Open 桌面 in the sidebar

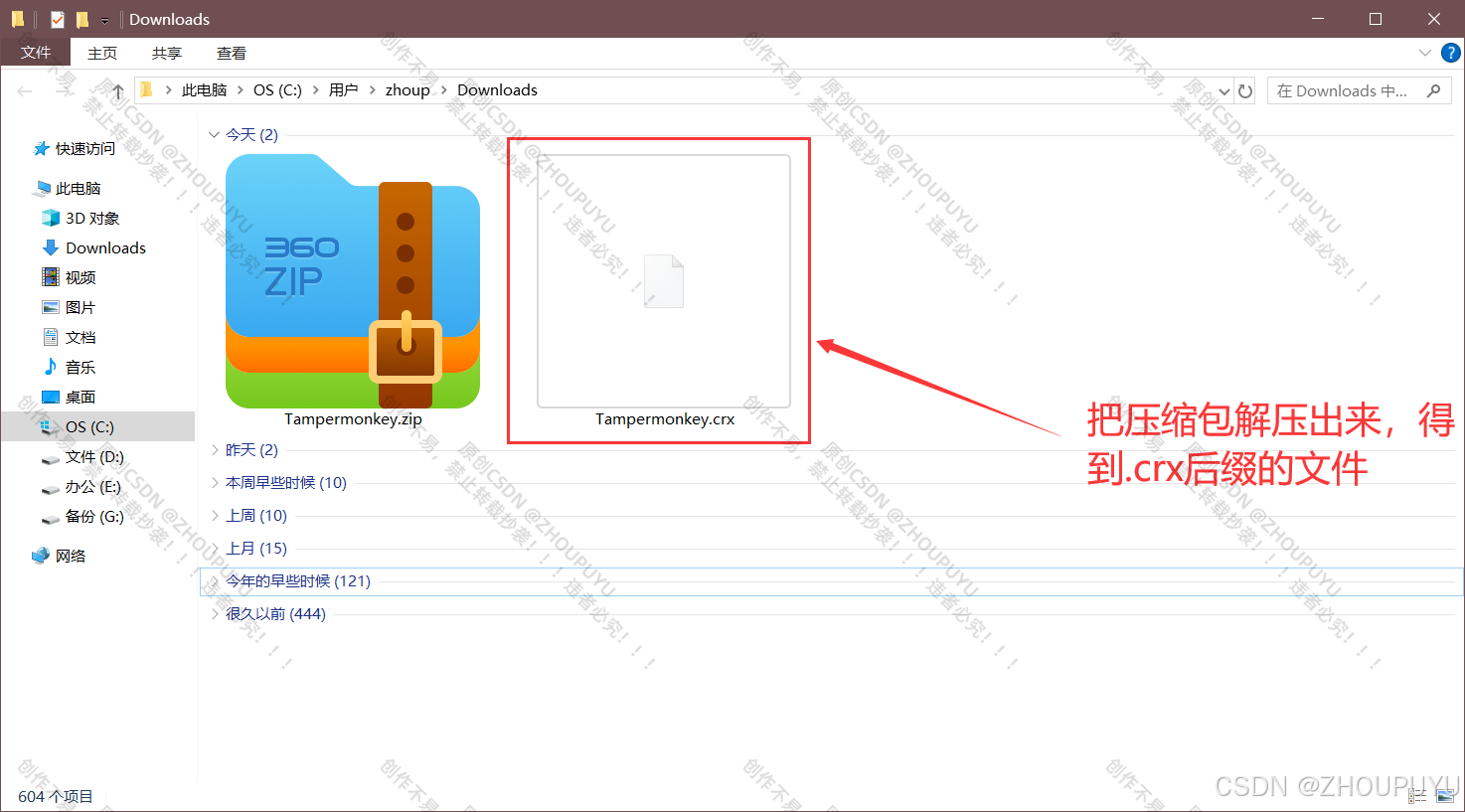(80, 398)
